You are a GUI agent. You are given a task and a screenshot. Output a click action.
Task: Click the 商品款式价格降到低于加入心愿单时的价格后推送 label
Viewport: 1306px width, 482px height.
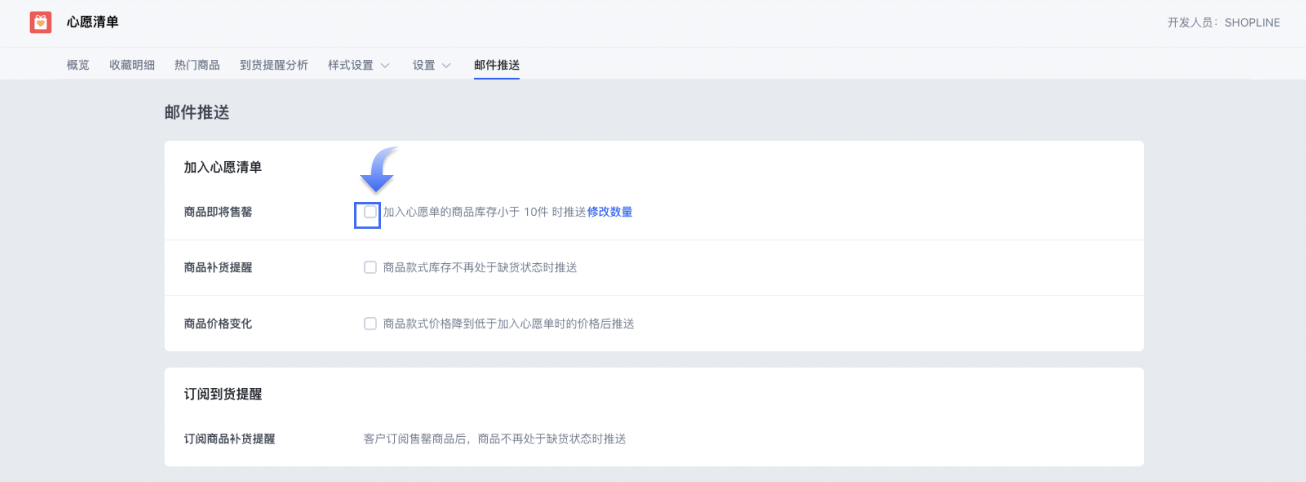(509, 324)
